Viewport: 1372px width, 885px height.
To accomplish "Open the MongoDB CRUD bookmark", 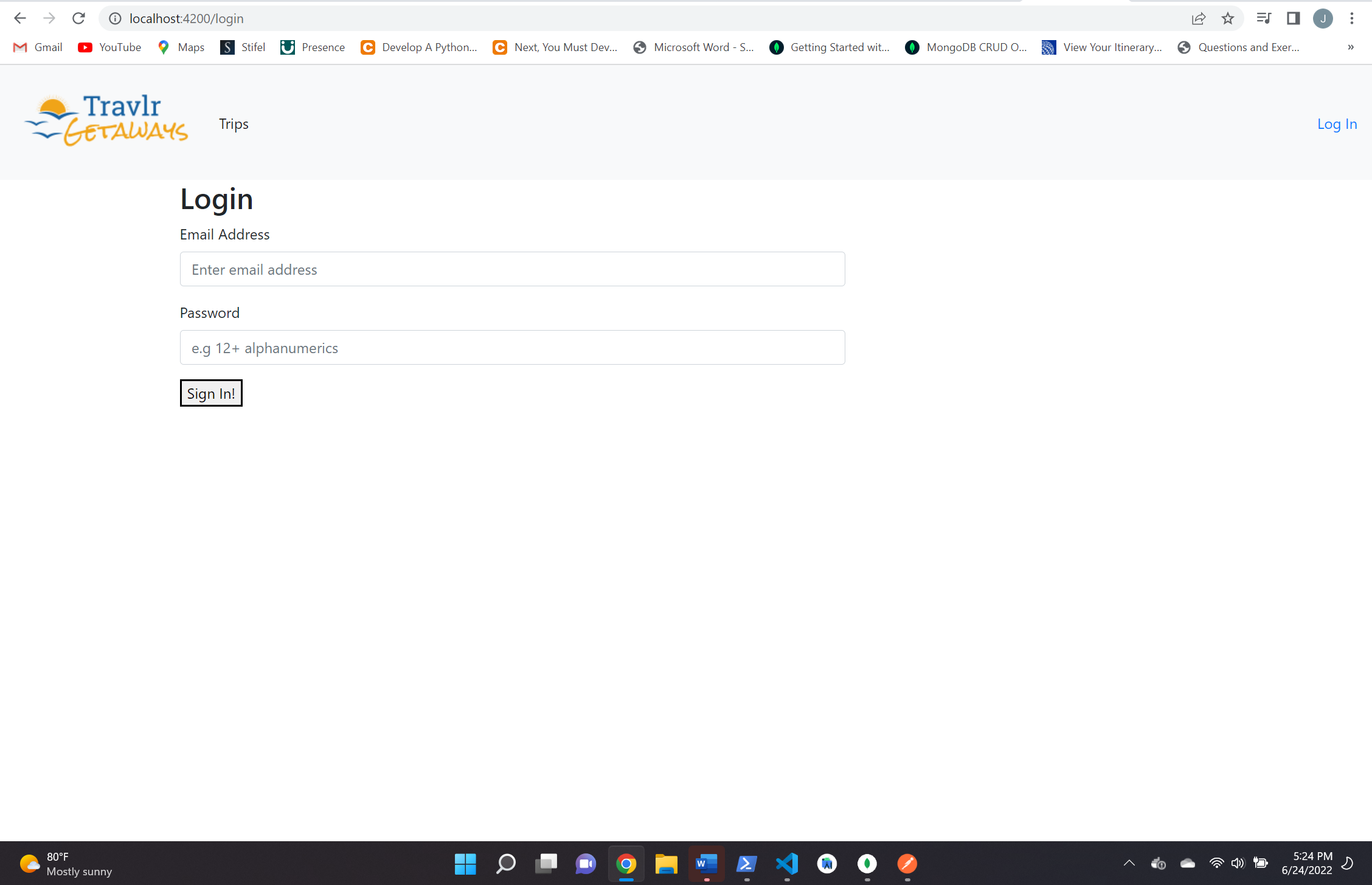I will [966, 47].
